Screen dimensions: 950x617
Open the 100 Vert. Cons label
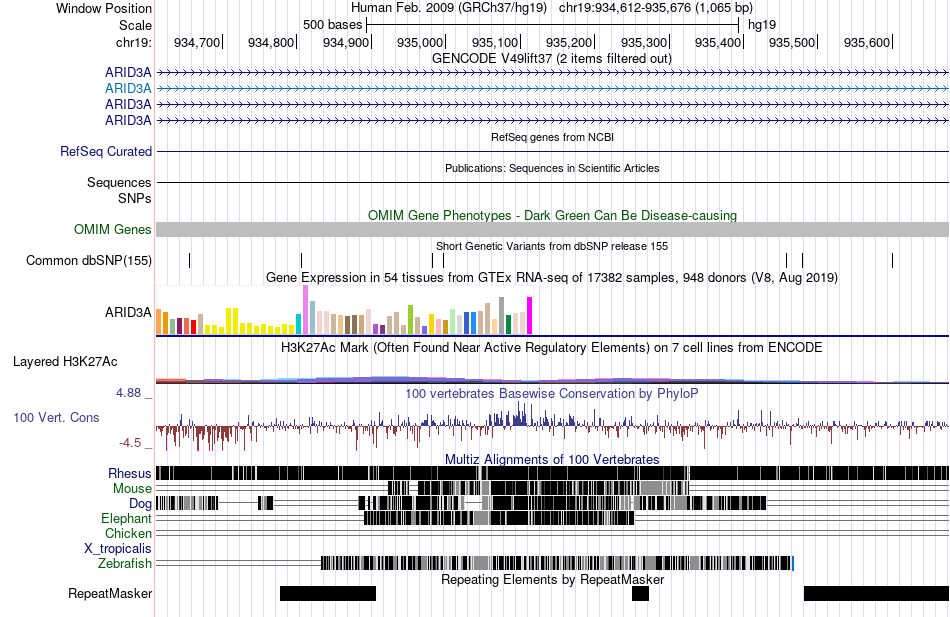(x=56, y=418)
